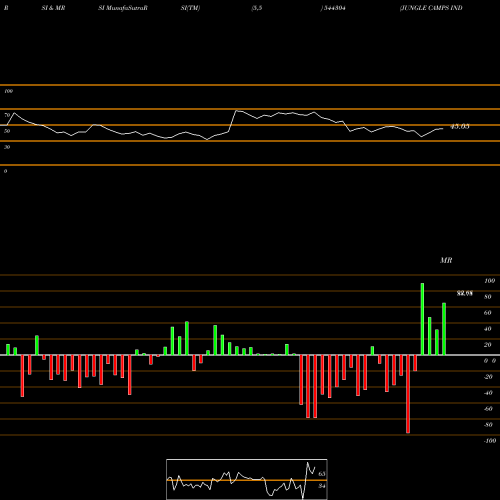Click the 'MR' label above bar chart

446,260
